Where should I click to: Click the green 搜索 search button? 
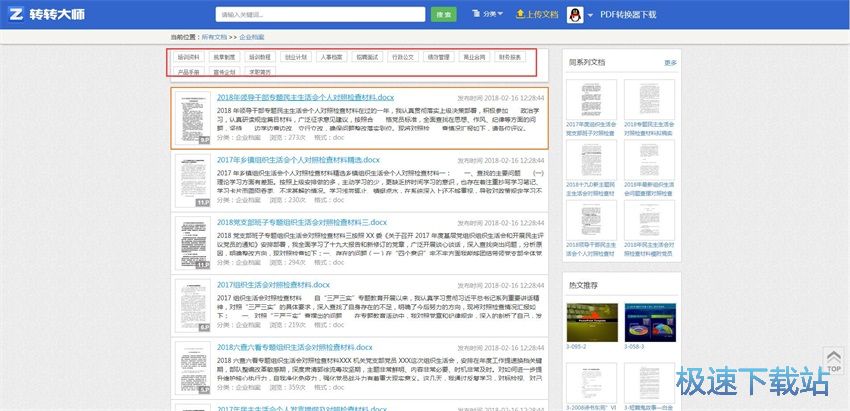tap(443, 15)
